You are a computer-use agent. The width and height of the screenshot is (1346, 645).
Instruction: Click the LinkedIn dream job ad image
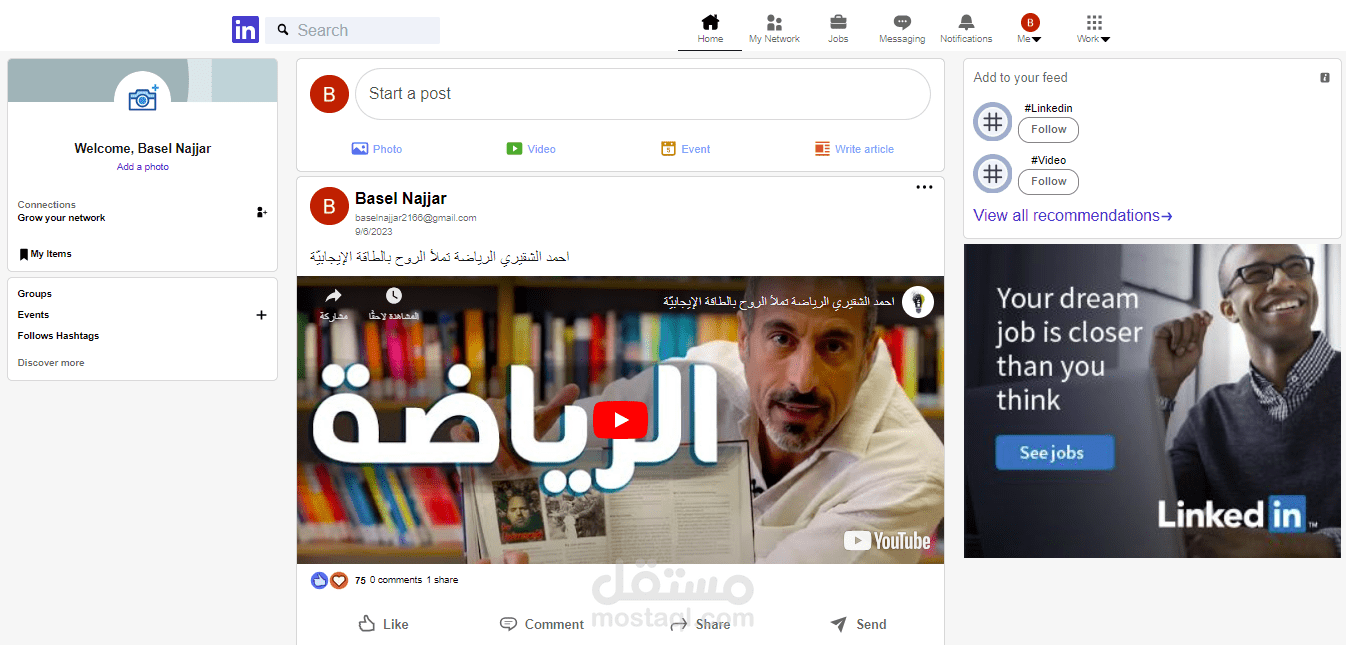click(1152, 401)
